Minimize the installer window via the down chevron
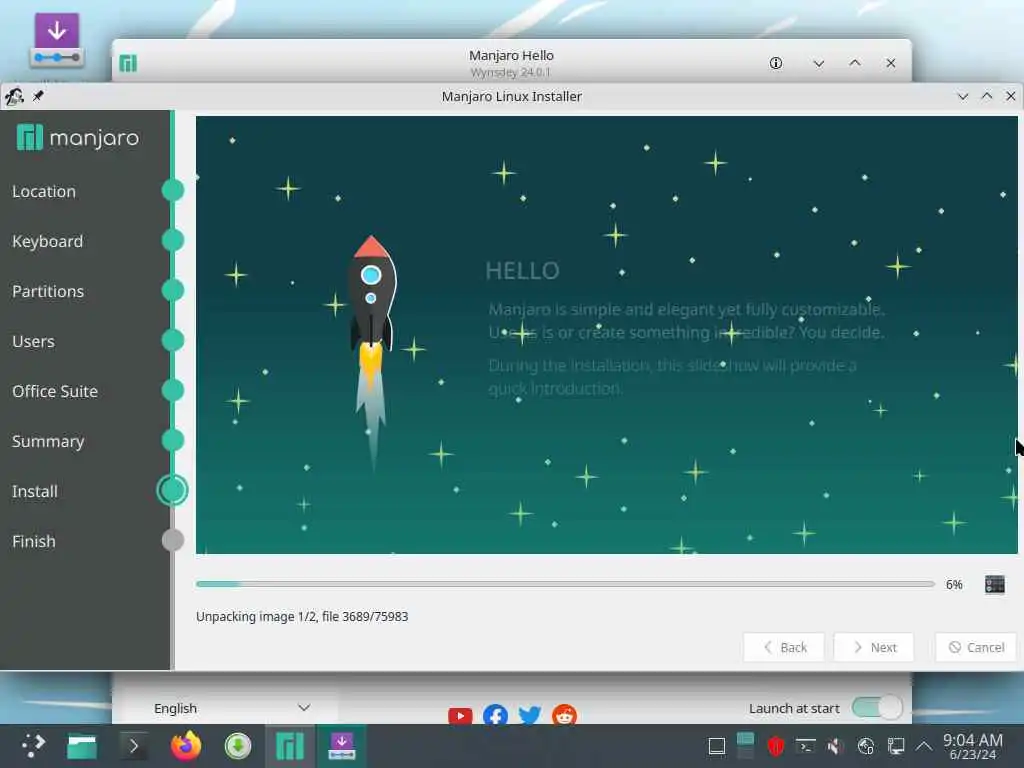 pos(962,97)
